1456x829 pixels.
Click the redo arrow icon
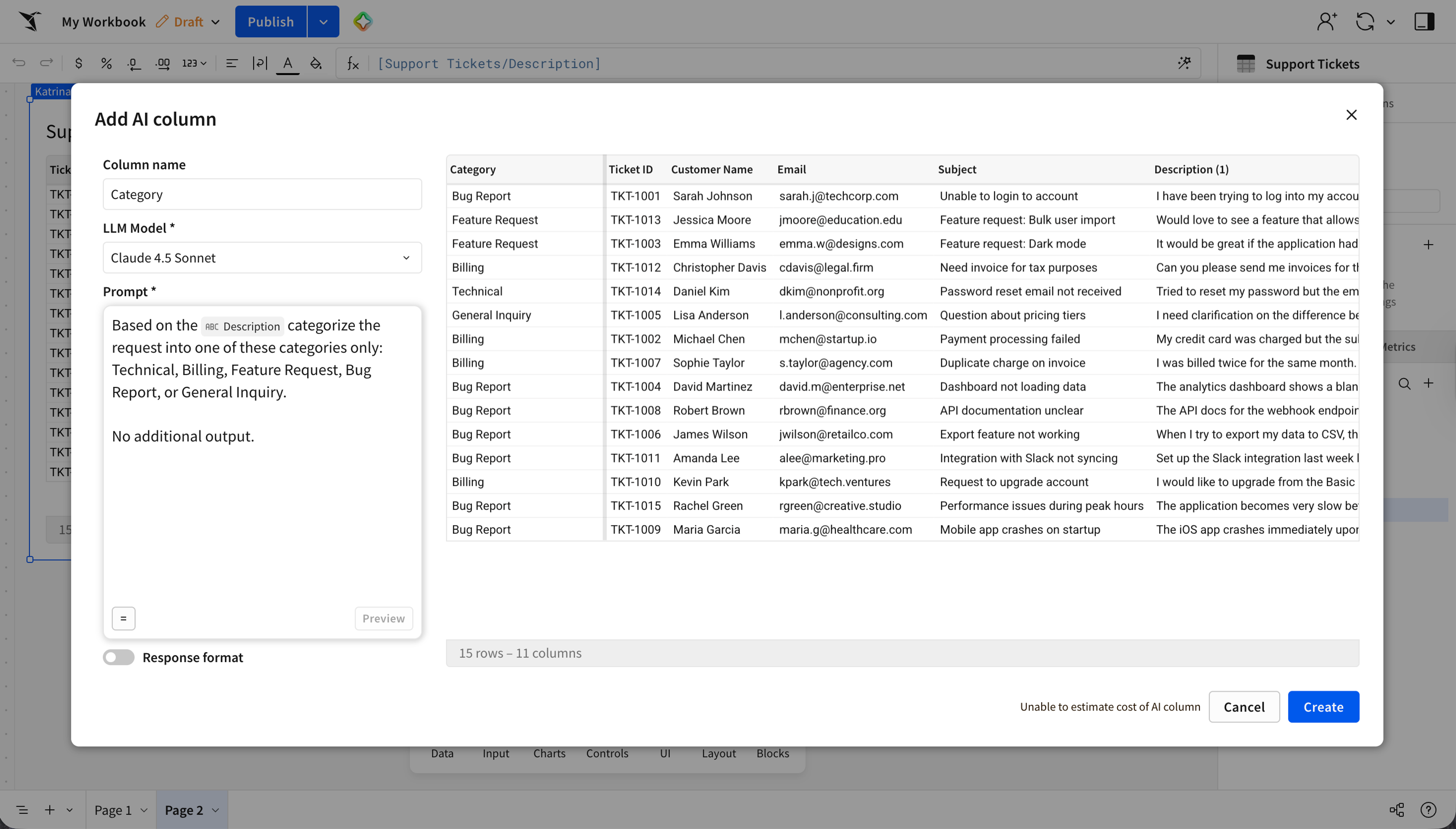point(46,63)
